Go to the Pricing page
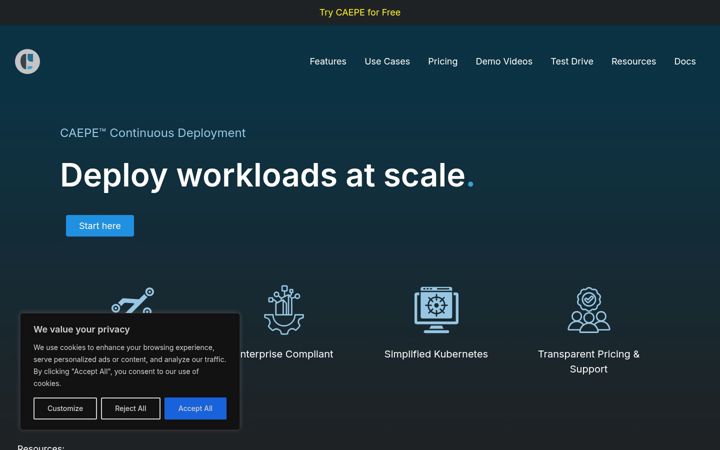Image resolution: width=720 pixels, height=450 pixels. point(443,62)
